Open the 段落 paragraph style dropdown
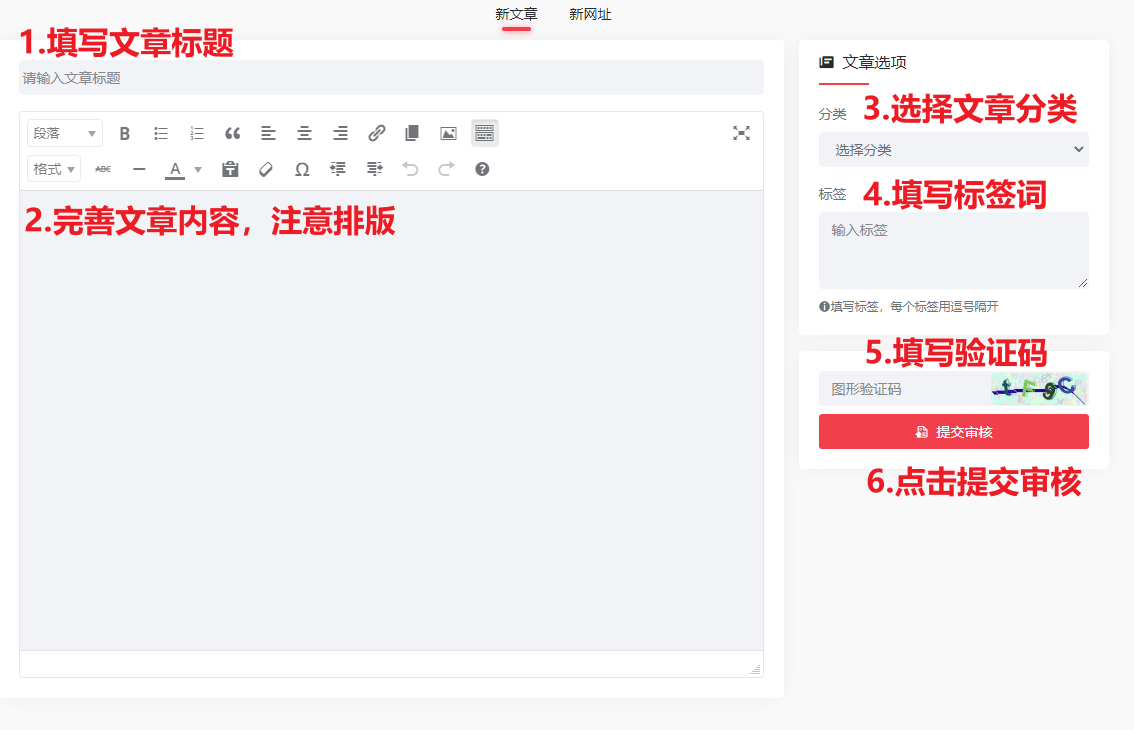1134x730 pixels. (x=64, y=132)
